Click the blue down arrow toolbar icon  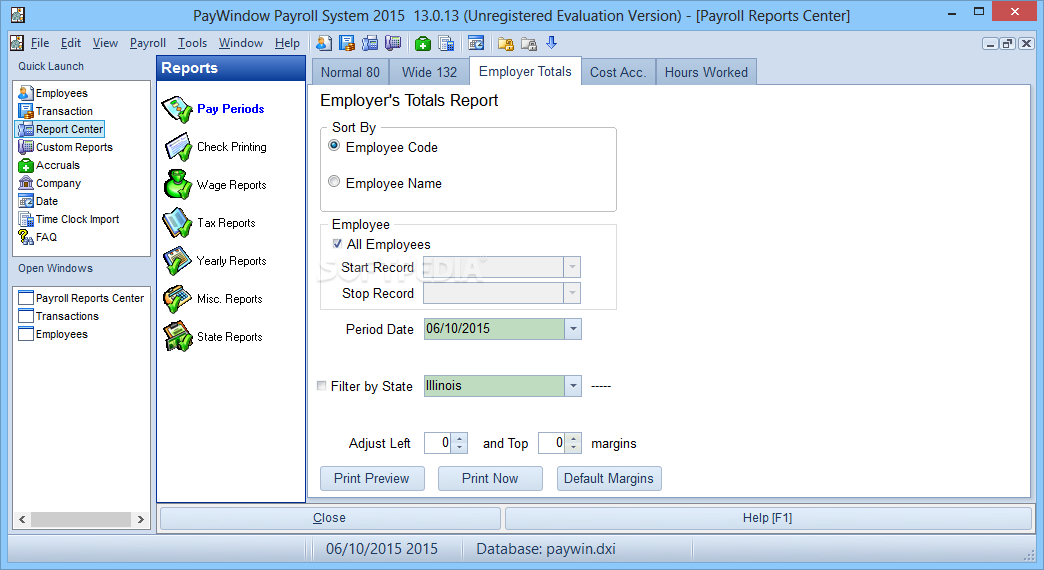pos(551,43)
